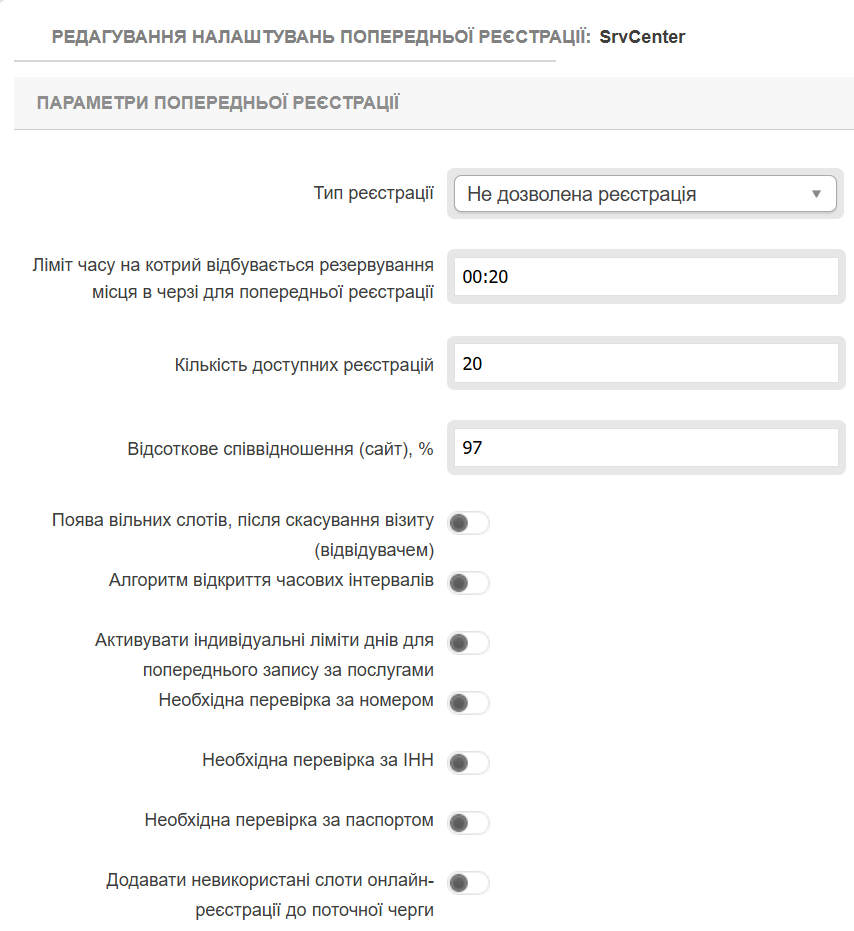Toggle adding unused online slots to queue
This screenshot has width=854, height=931.
click(468, 883)
